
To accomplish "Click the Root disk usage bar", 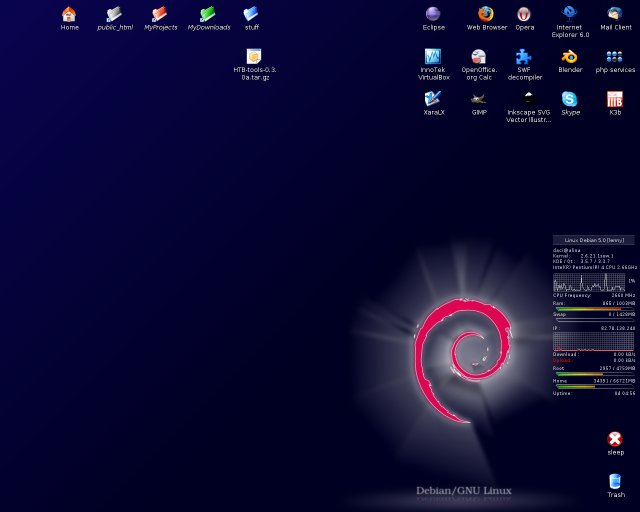I will (x=594, y=374).
